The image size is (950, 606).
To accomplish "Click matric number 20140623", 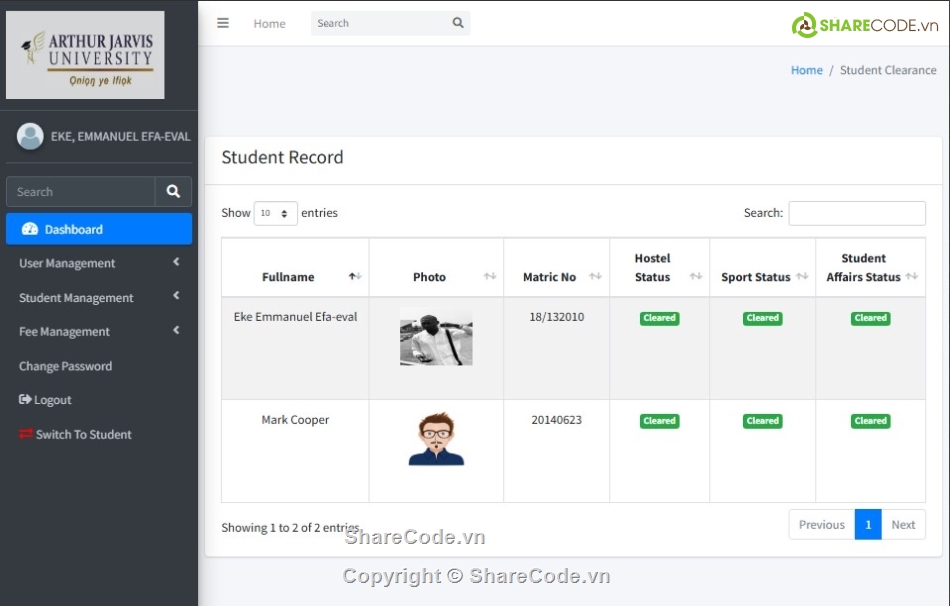I will coord(557,420).
